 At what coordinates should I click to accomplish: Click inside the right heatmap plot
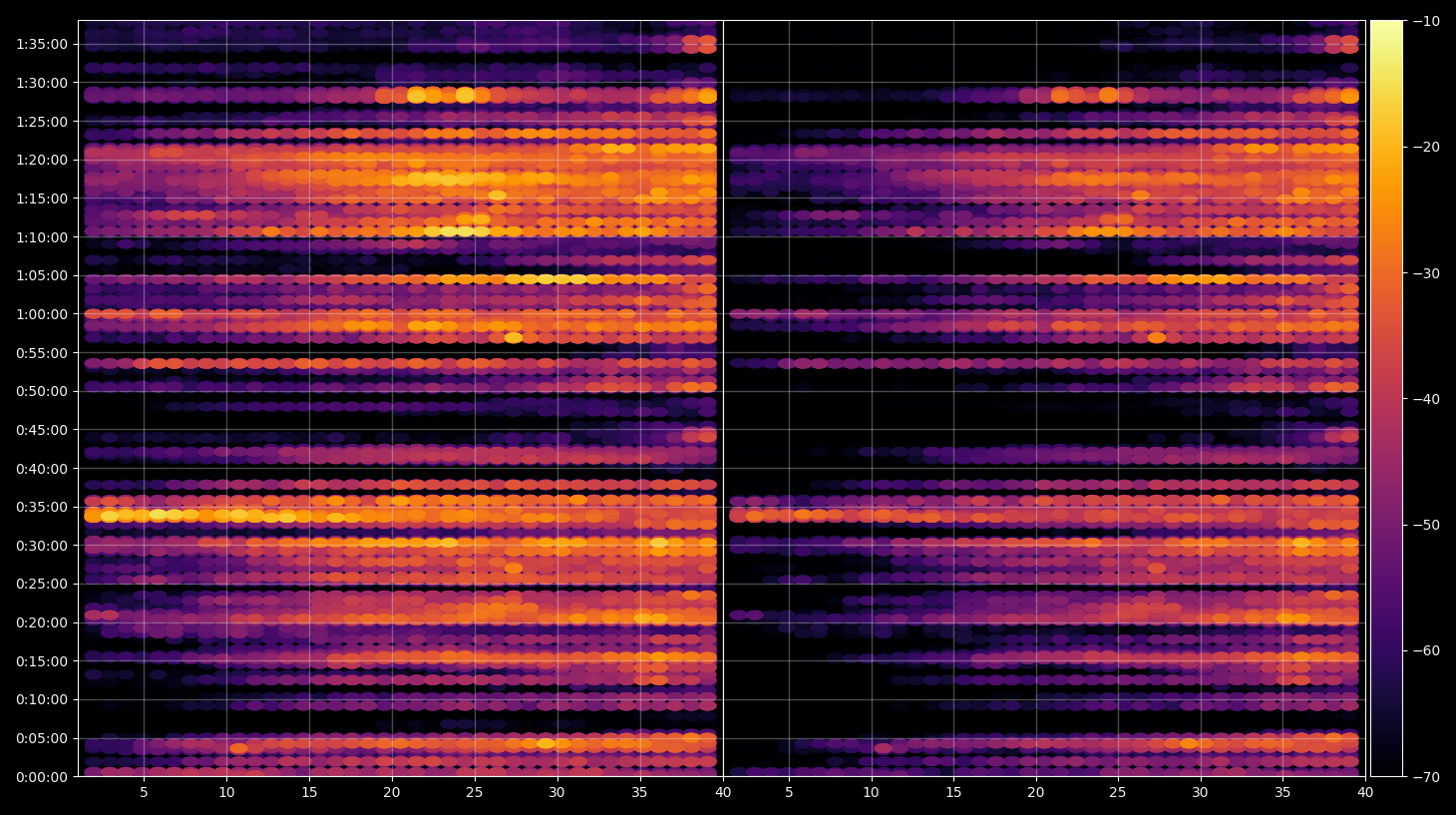tap(1044, 399)
